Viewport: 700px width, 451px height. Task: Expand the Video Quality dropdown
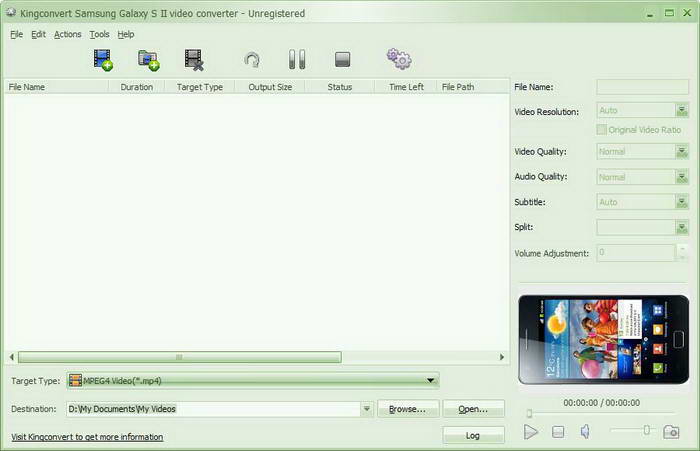[x=682, y=152]
